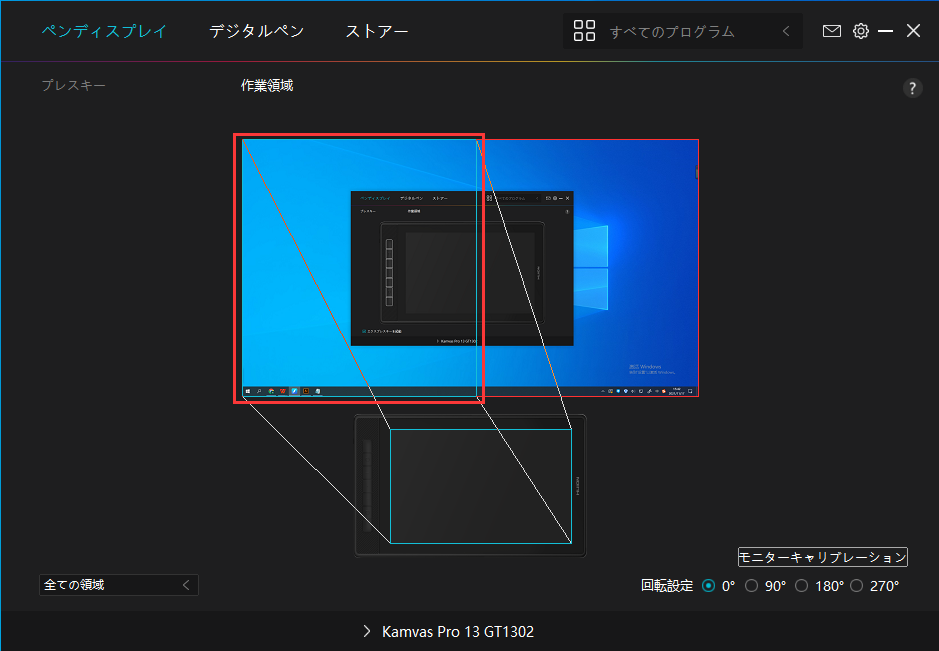The width and height of the screenshot is (939, 651).
Task: Choose the 270° rotation setting
Action: tap(856, 585)
